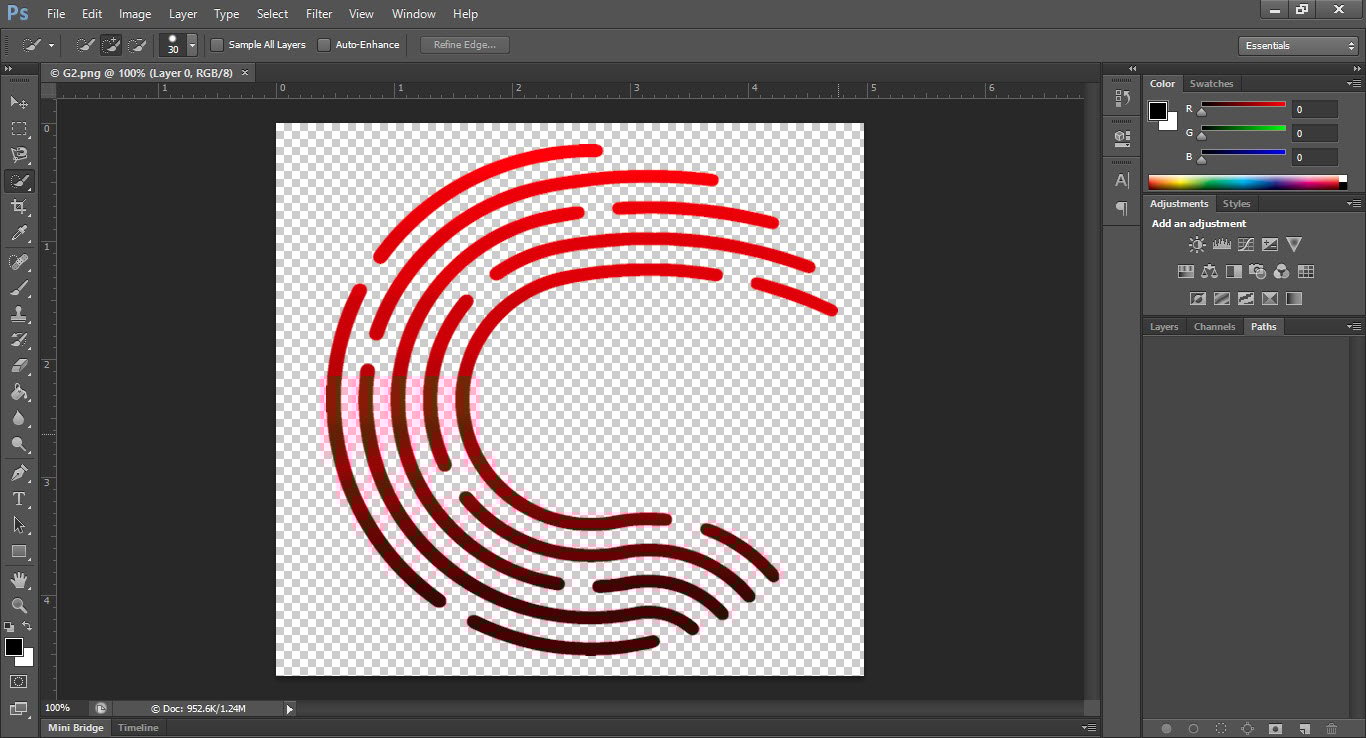Select the History Brush tool
Image resolution: width=1366 pixels, height=738 pixels.
pos(19,340)
